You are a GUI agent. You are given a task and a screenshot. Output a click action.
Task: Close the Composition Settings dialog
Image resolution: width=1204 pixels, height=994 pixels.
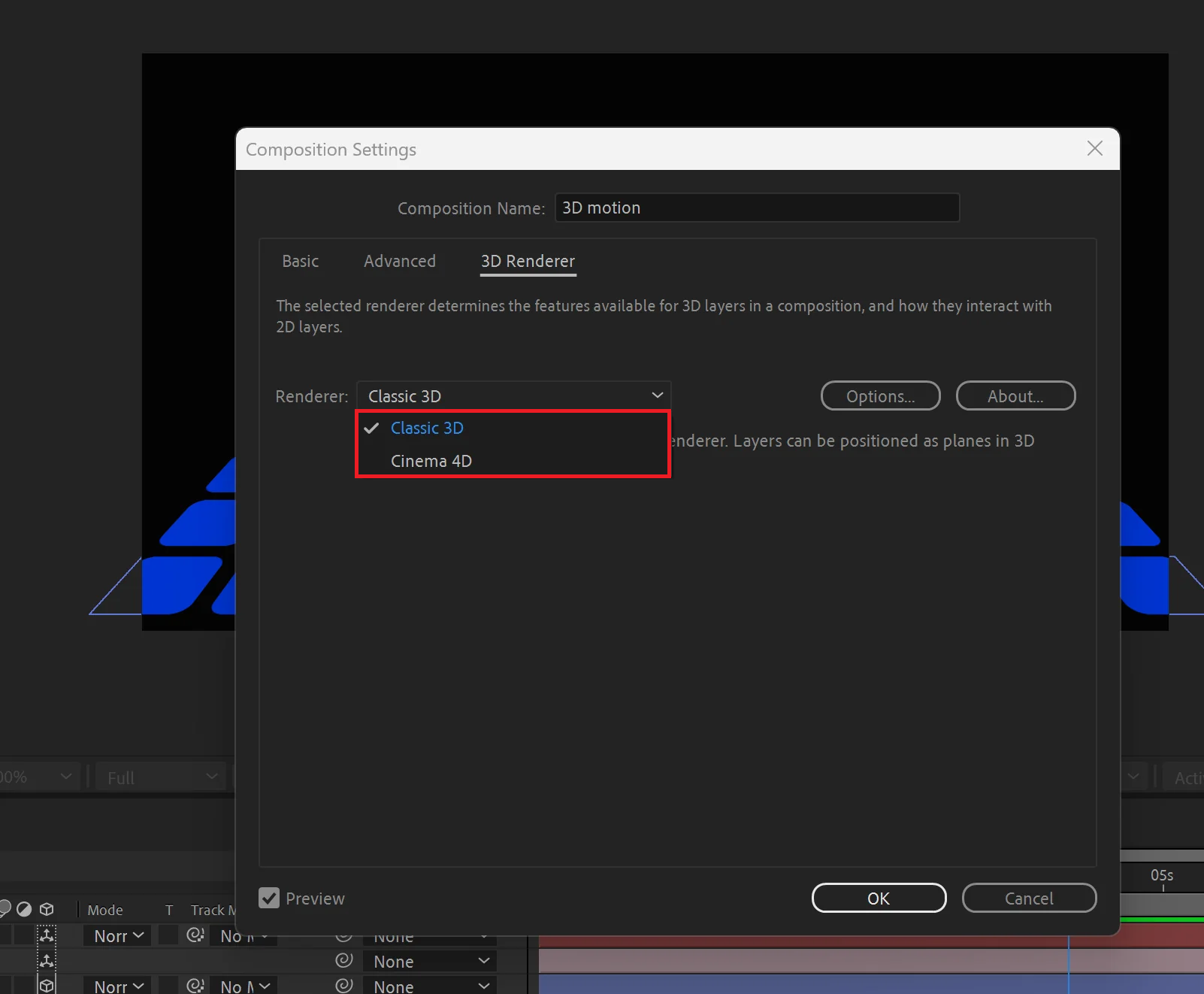coord(1095,148)
